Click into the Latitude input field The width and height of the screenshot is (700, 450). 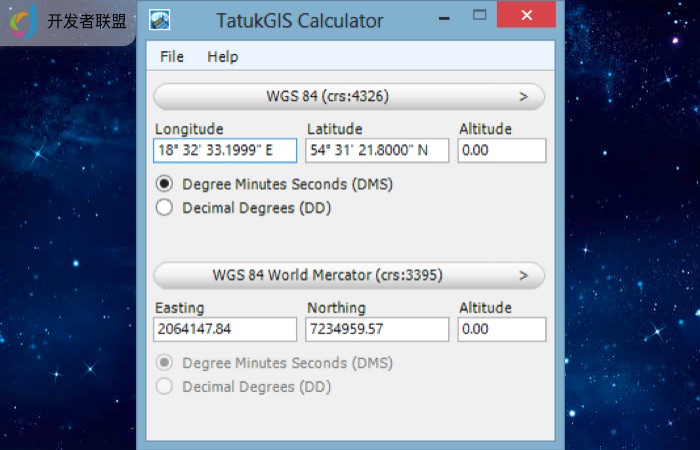click(x=377, y=151)
